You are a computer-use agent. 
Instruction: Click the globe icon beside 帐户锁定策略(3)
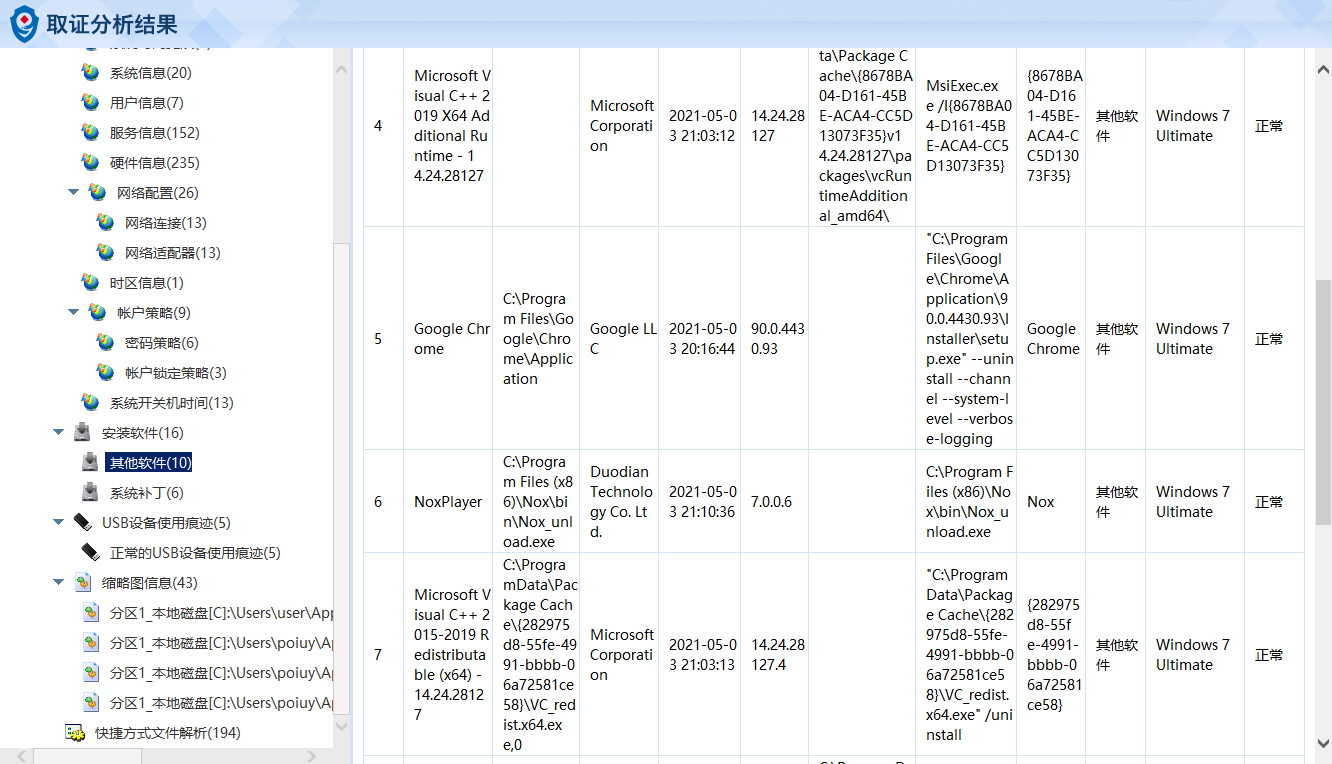click(105, 373)
